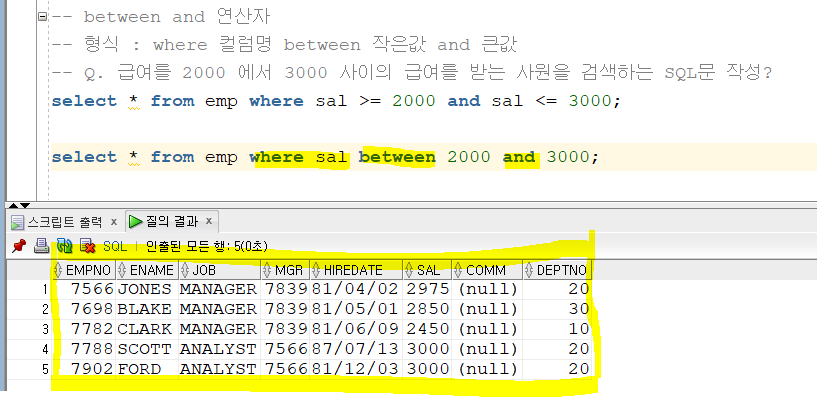The width and height of the screenshot is (817, 397).
Task: Click MANAGER job cell in BLAKE row
Action: (x=218, y=309)
